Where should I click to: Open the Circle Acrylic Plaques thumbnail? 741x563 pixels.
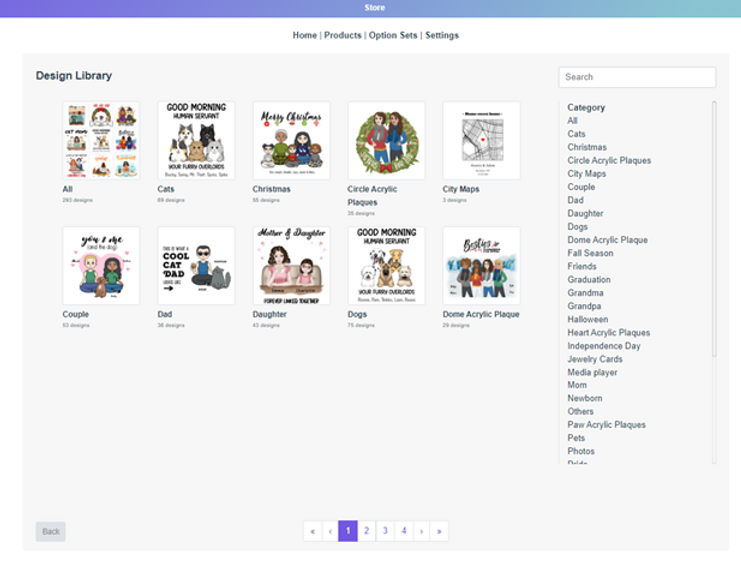click(x=387, y=140)
